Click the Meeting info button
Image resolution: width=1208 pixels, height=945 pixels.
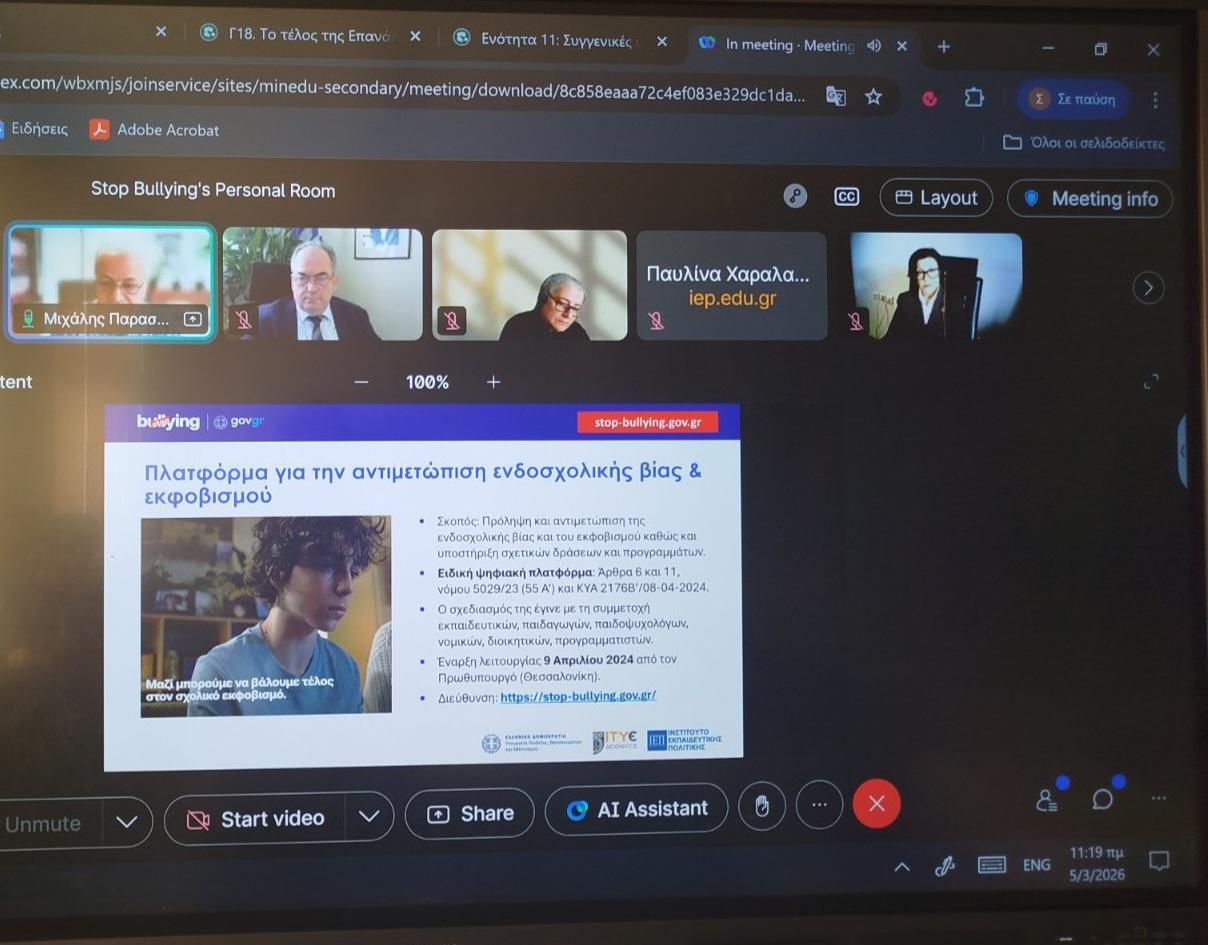point(1090,199)
